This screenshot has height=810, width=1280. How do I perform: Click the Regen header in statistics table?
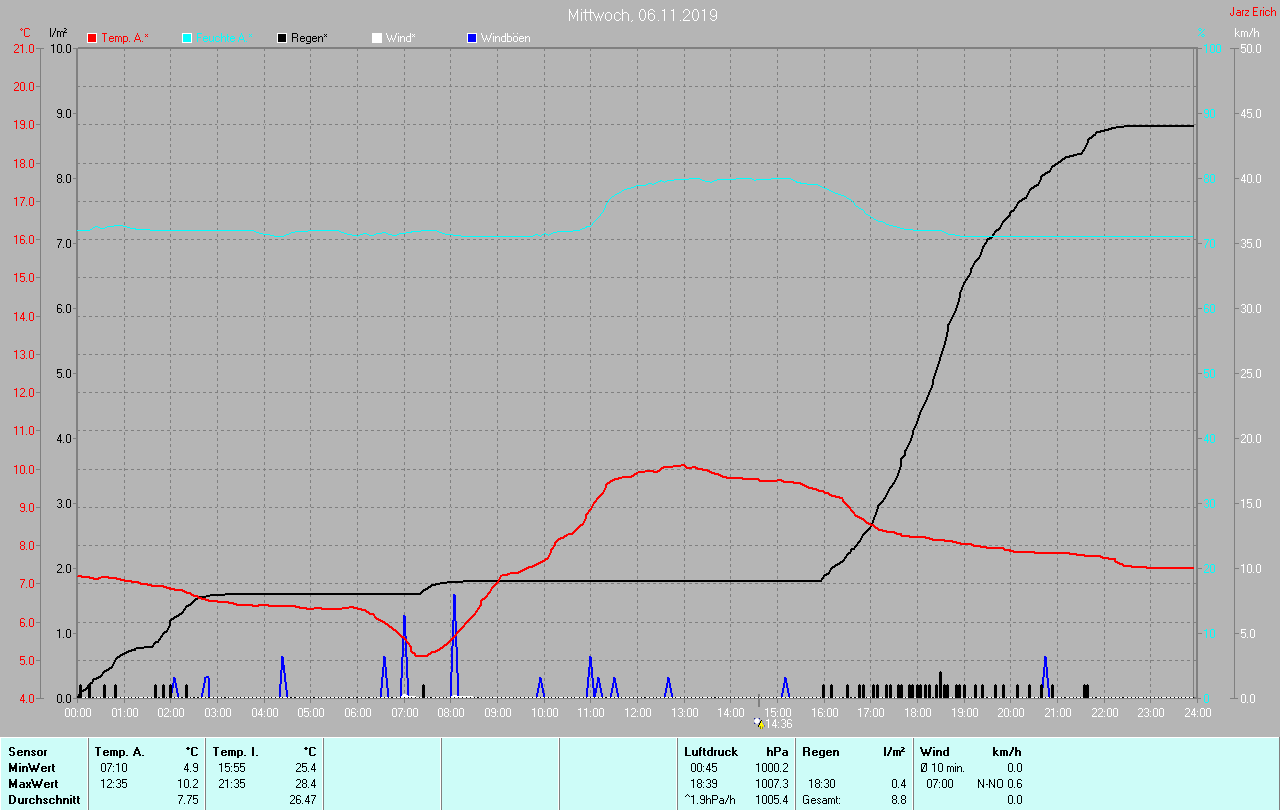click(x=821, y=751)
